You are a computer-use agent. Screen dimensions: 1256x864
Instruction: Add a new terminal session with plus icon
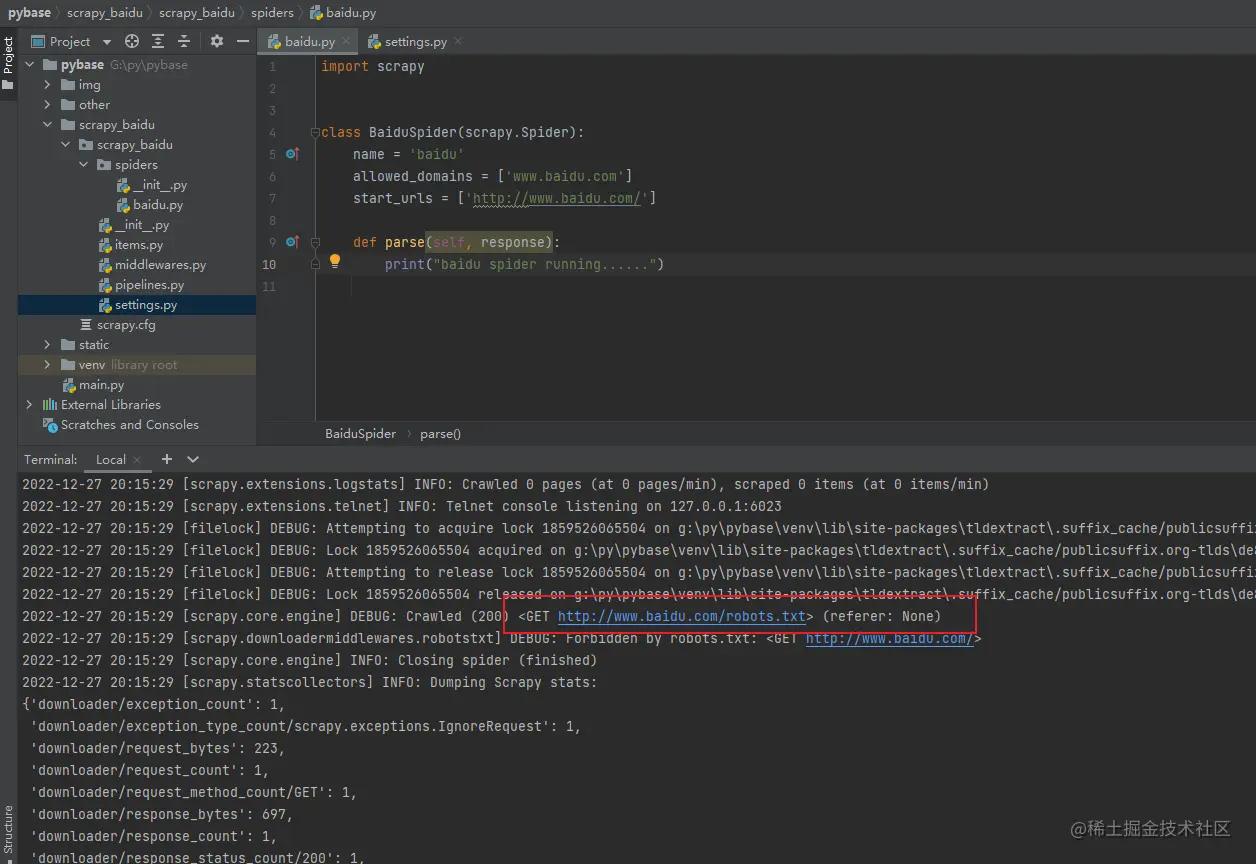pyautogui.click(x=167, y=459)
